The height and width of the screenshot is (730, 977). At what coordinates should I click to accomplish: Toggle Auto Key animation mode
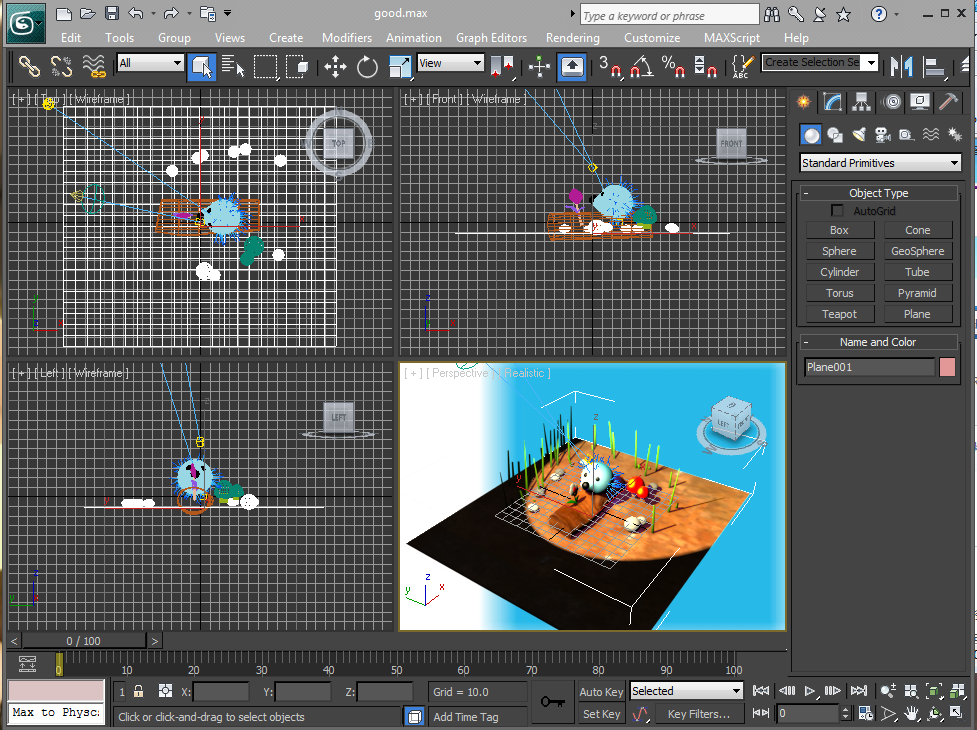click(x=601, y=692)
